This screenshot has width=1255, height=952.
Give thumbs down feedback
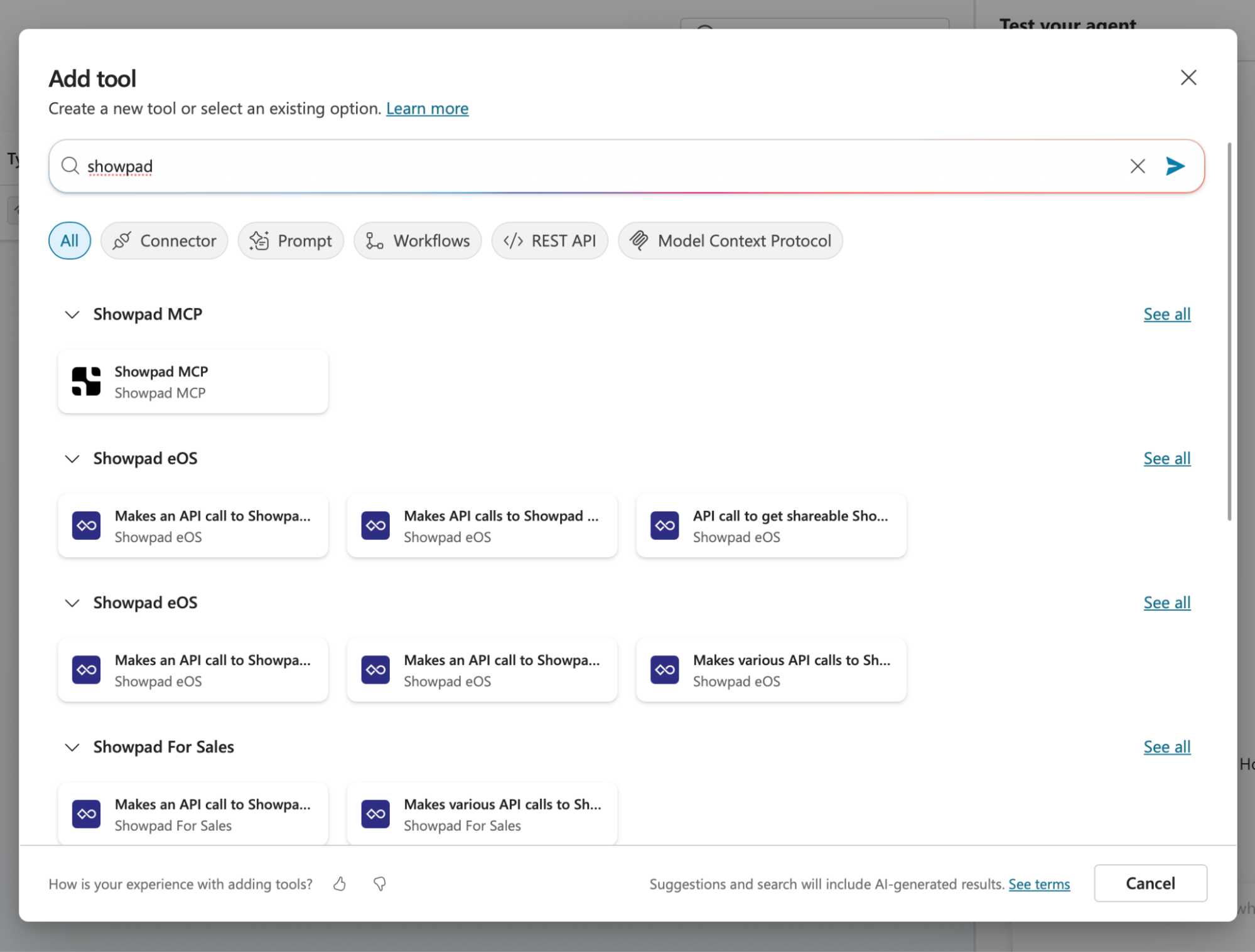[x=380, y=884]
